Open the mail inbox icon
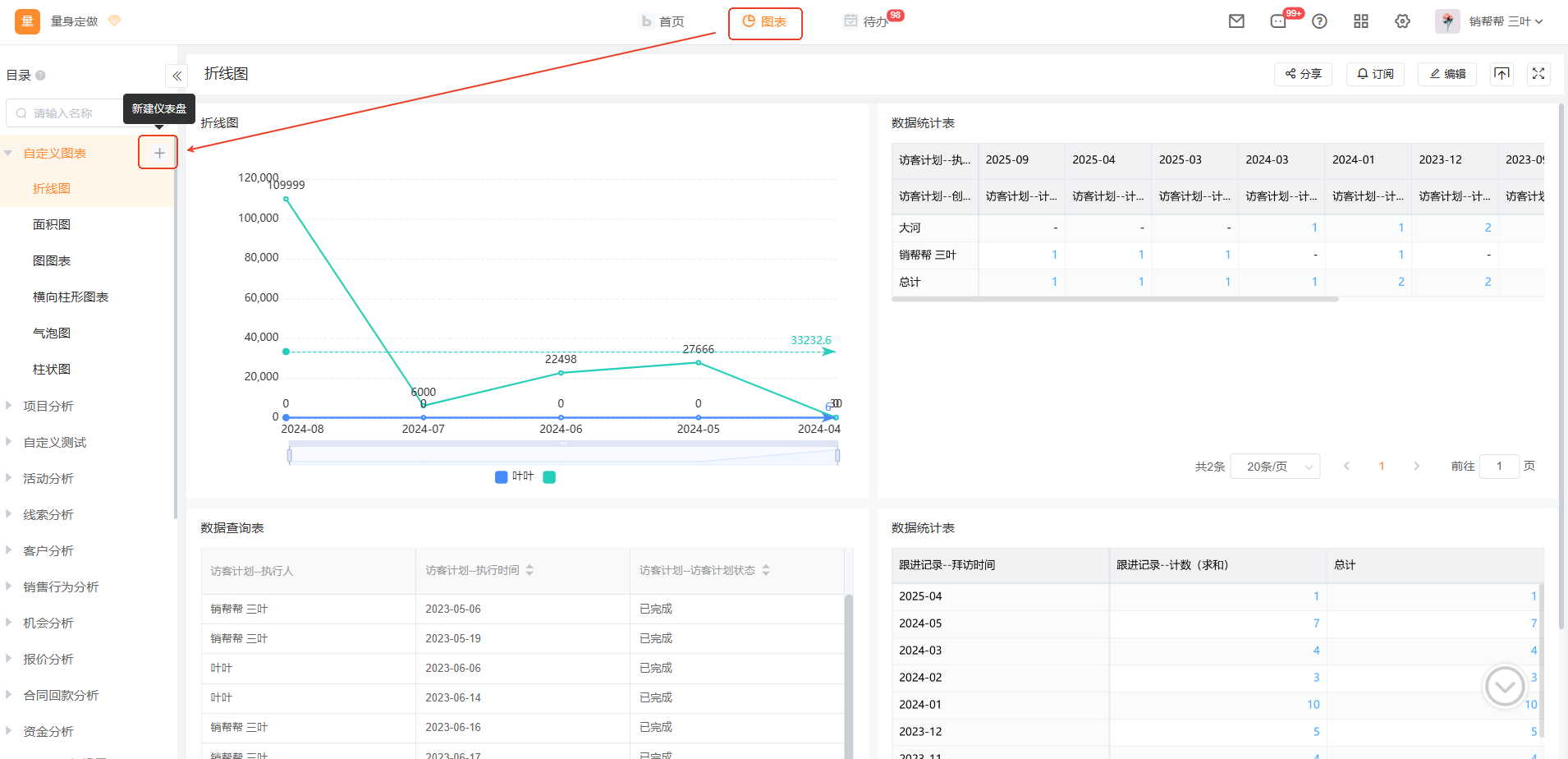Image resolution: width=1568 pixels, height=759 pixels. click(x=1236, y=21)
